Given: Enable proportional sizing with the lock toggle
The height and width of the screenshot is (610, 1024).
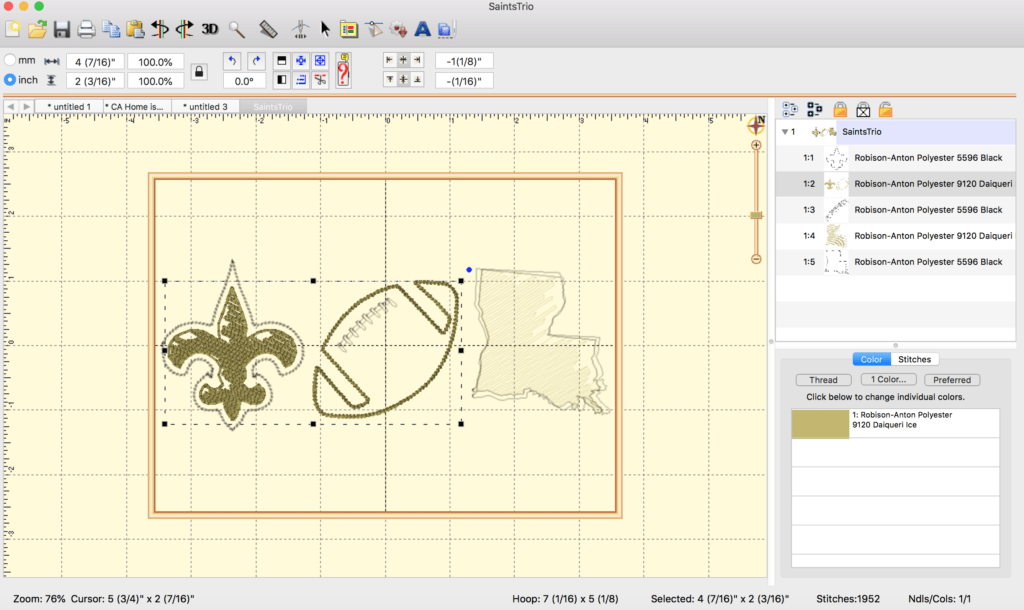Looking at the screenshot, I should (198, 70).
